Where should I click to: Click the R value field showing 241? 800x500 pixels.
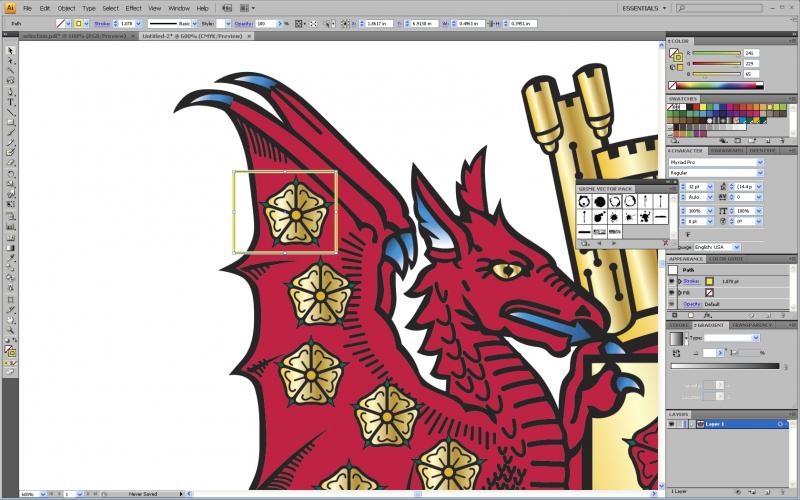(752, 53)
